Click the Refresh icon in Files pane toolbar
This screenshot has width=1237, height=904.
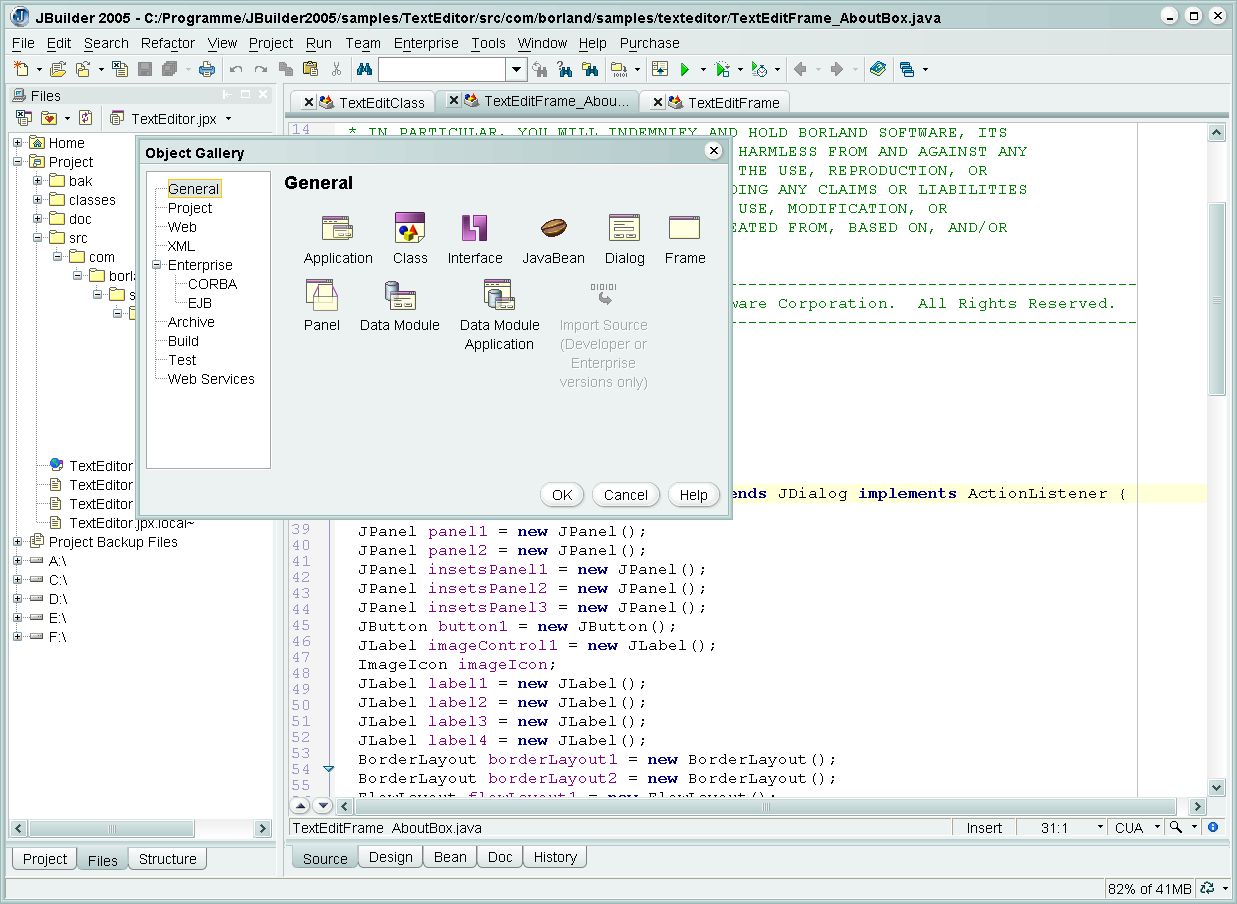pos(85,118)
